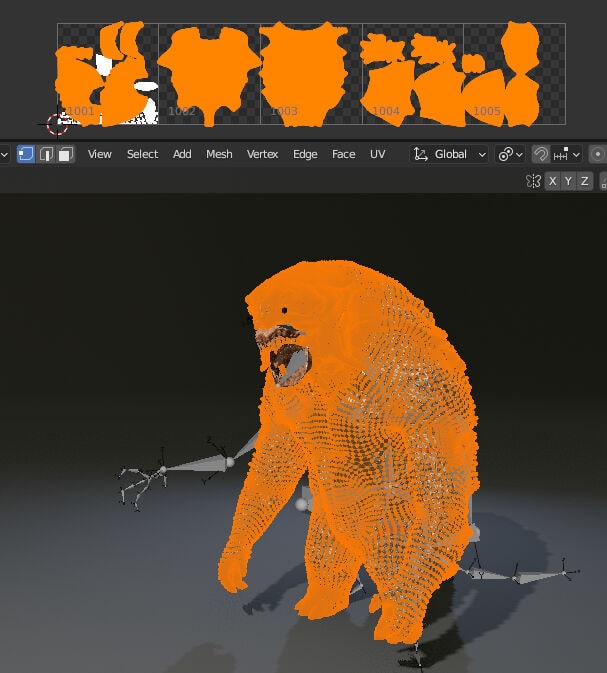Toggle proportional editing

(x=598, y=154)
